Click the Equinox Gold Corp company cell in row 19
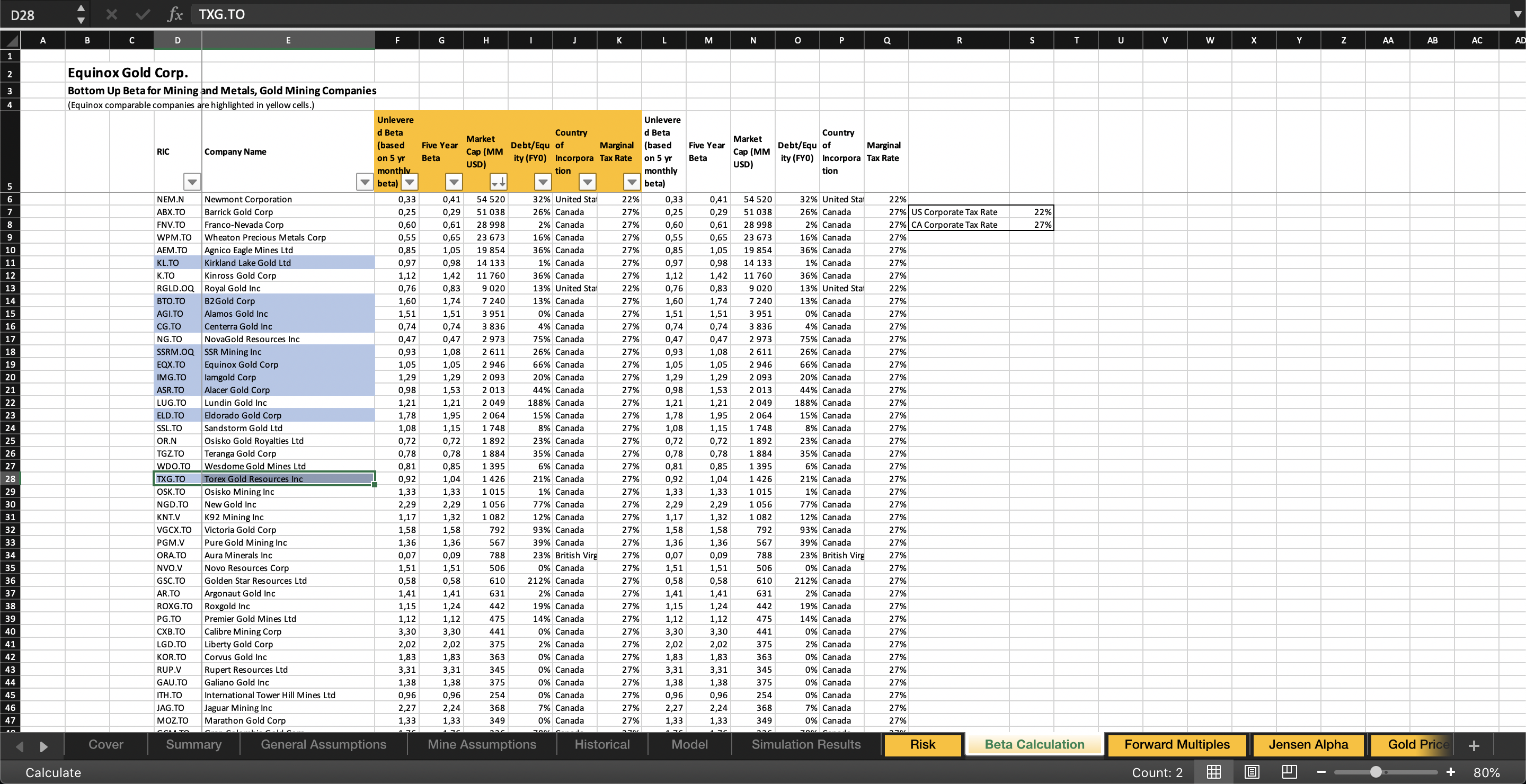The height and width of the screenshot is (784, 1526). [288, 364]
